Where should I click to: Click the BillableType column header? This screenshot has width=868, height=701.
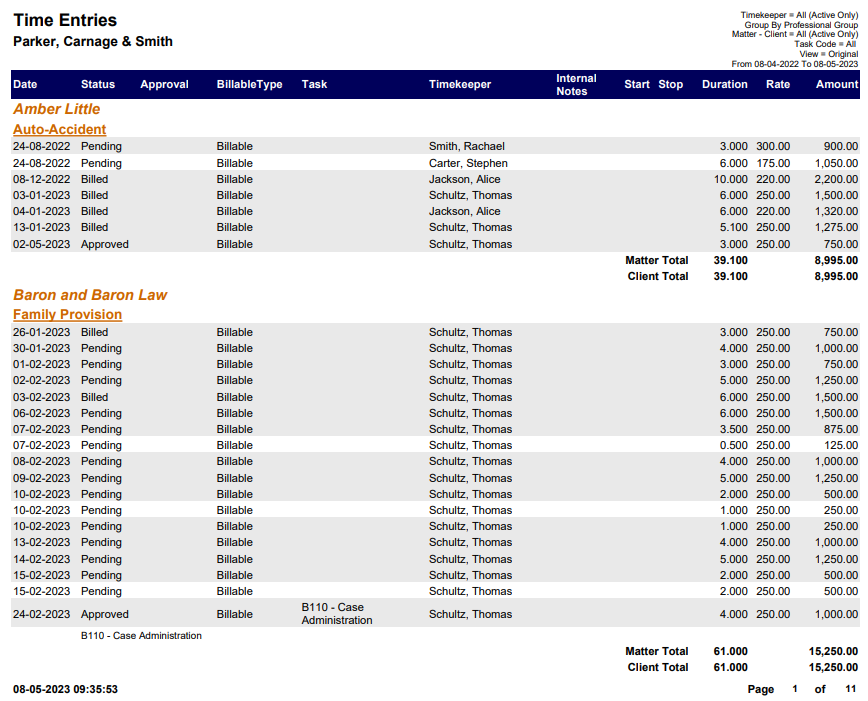point(250,84)
